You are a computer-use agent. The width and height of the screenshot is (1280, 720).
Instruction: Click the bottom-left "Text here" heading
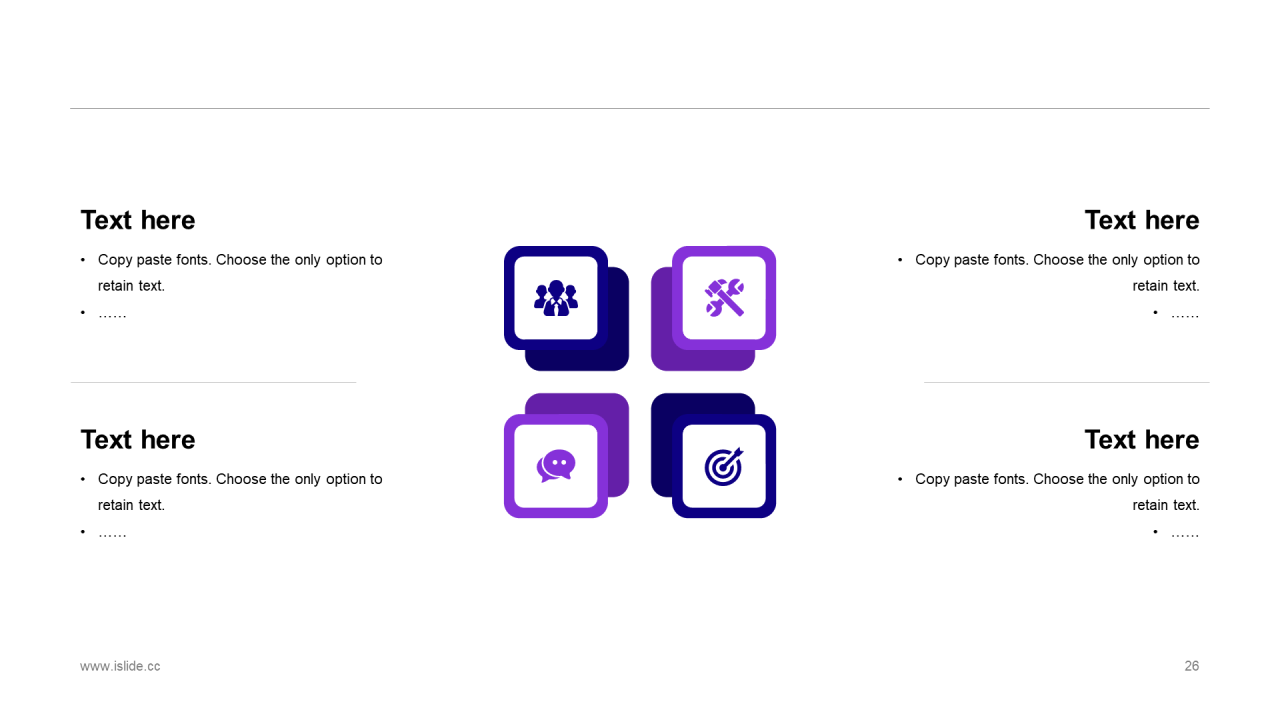(138, 440)
